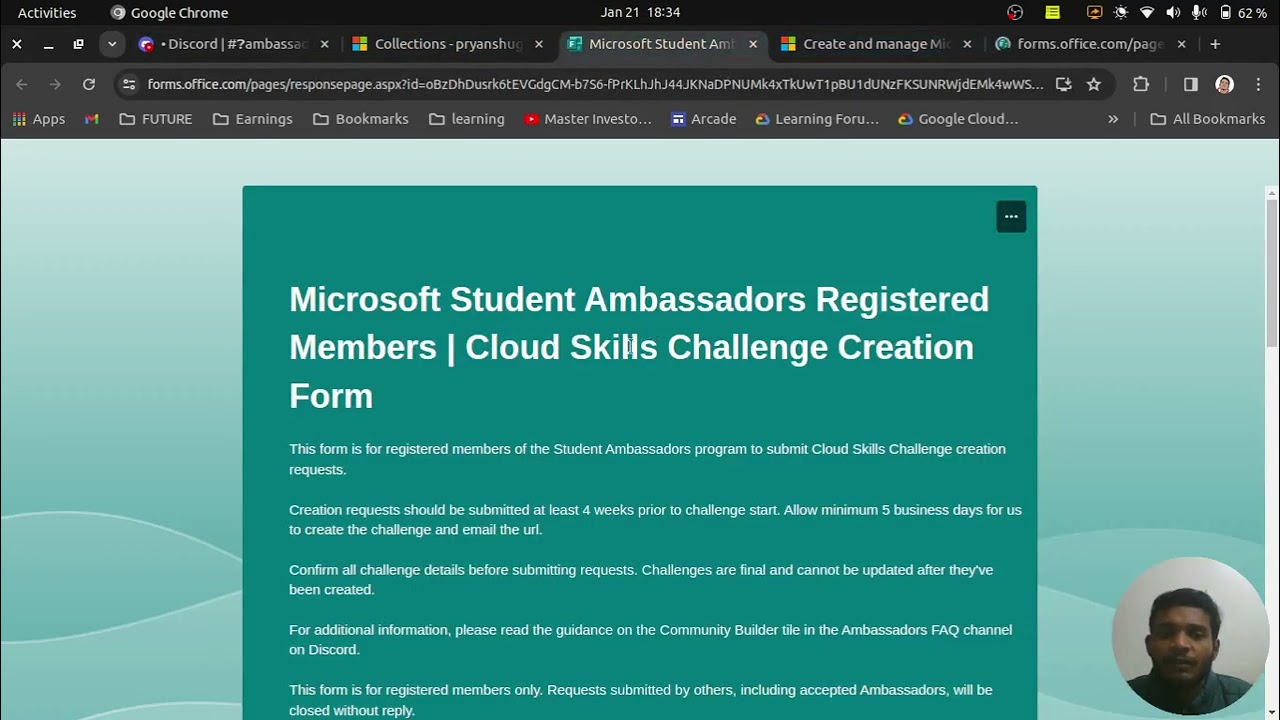Open the Arcade bookmark

coord(703,119)
